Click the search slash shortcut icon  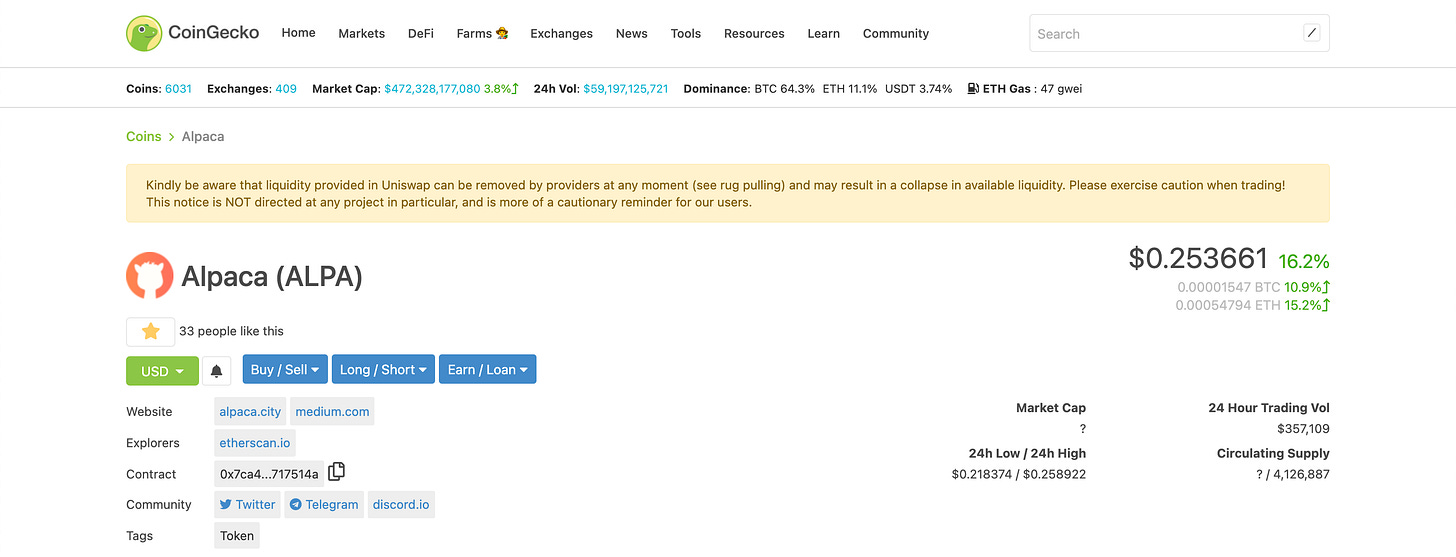pos(1312,33)
